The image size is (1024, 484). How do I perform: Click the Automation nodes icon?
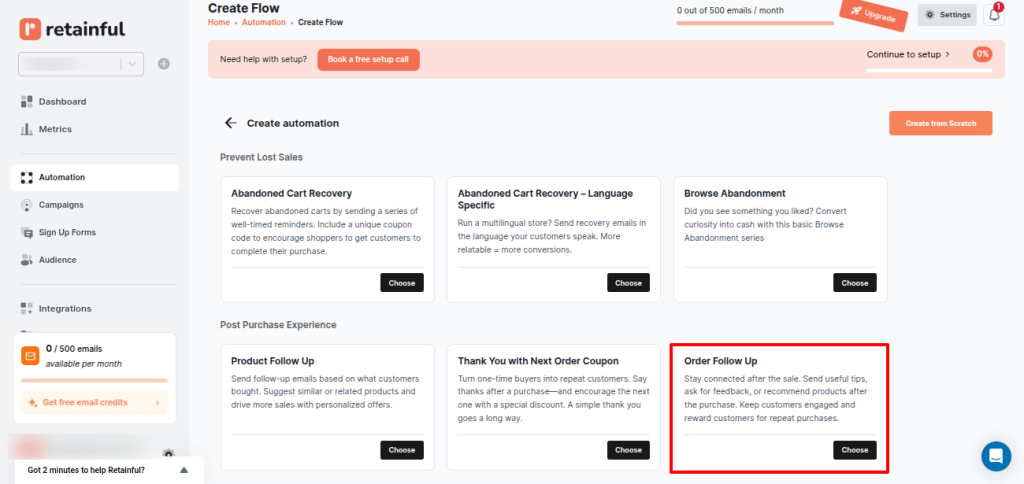[27, 178]
